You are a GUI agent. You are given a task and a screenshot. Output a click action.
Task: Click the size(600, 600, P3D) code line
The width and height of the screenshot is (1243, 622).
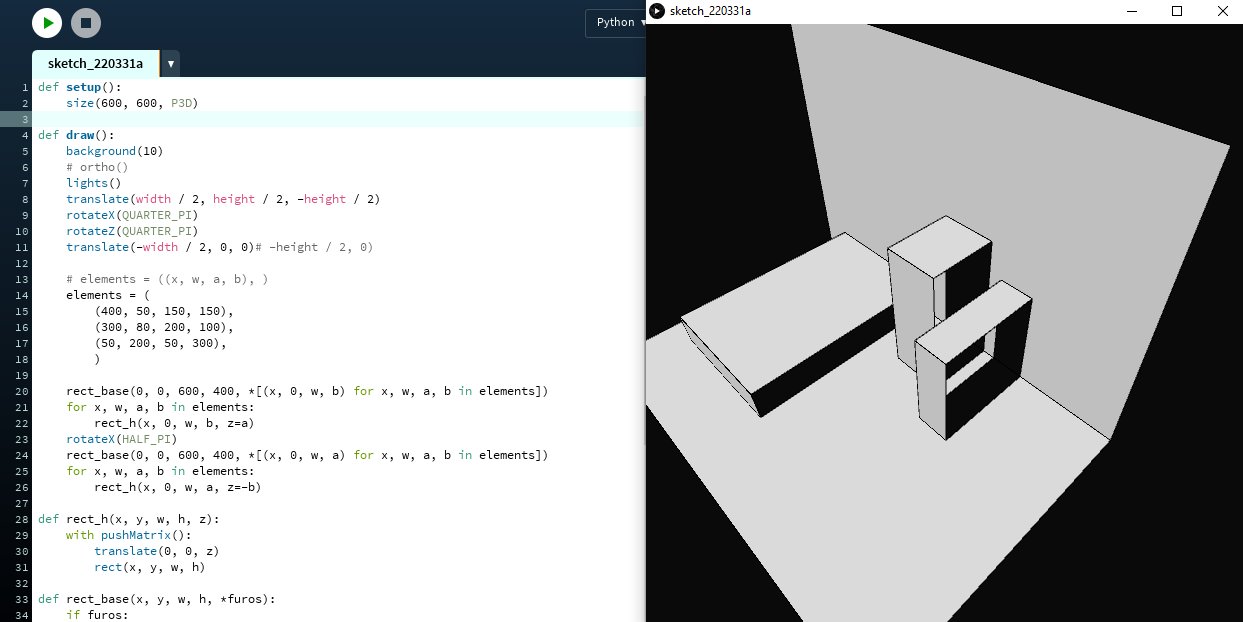click(132, 103)
